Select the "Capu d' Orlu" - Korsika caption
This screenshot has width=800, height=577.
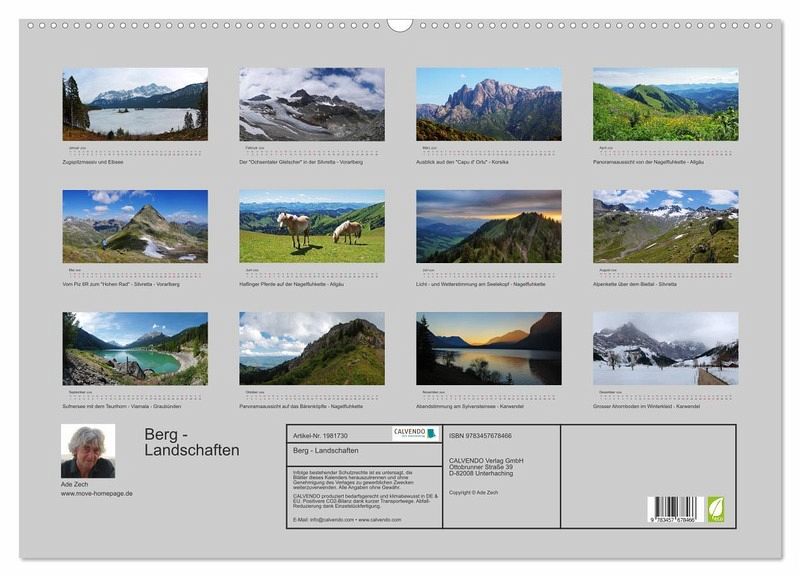point(462,162)
